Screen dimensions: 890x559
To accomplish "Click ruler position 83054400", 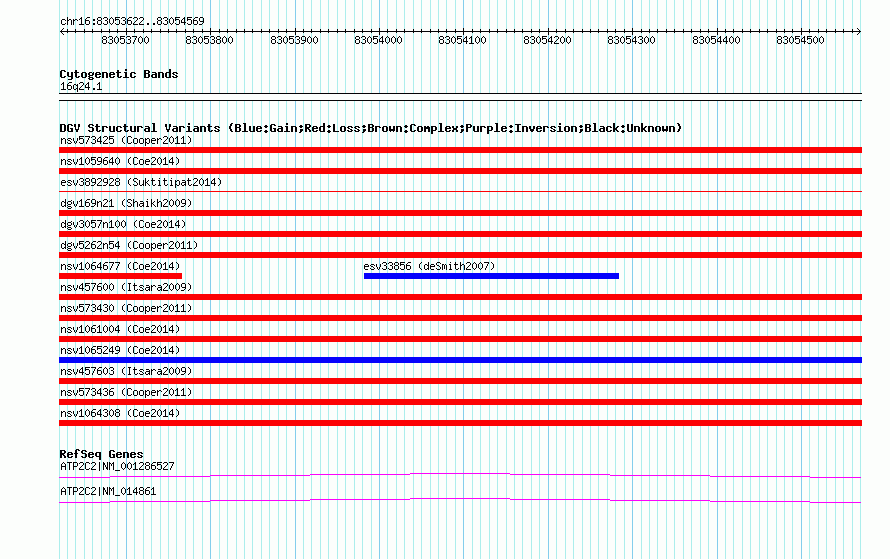I will point(716,40).
